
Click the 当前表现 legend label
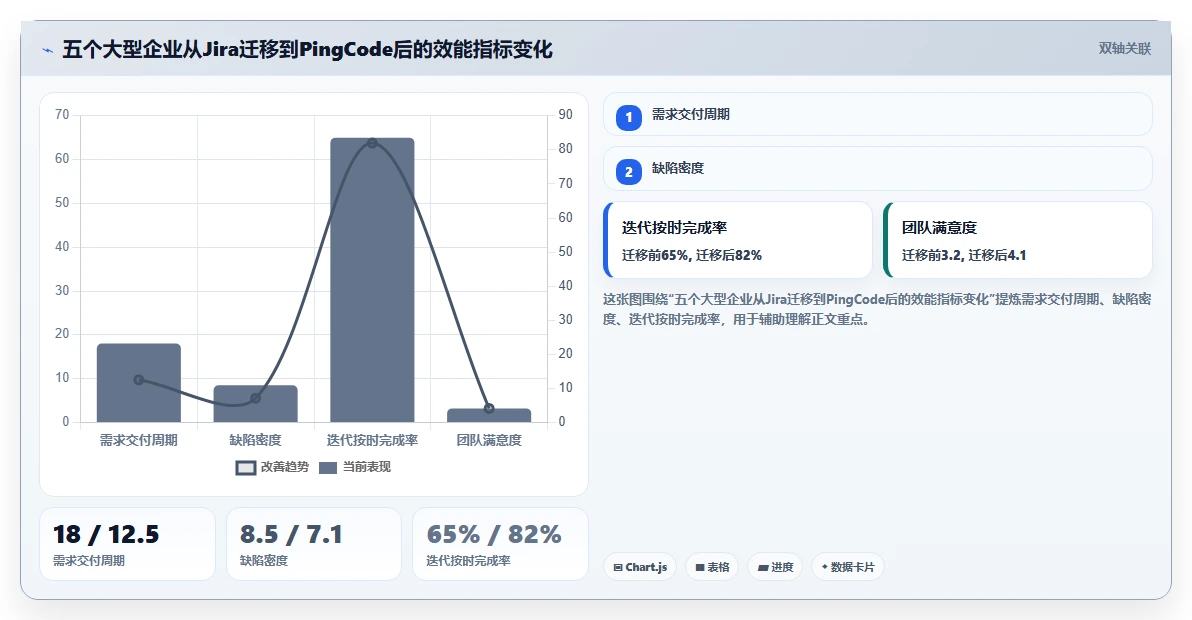(x=366, y=467)
